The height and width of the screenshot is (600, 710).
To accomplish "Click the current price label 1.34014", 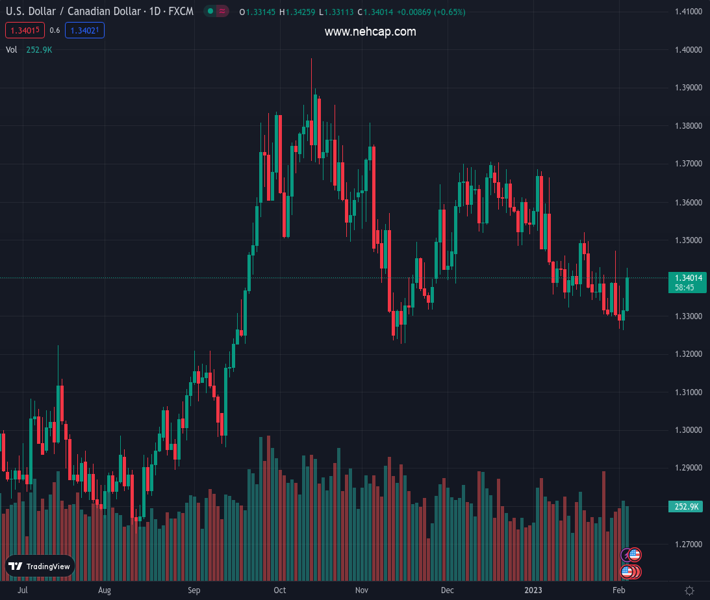I will 686,278.
